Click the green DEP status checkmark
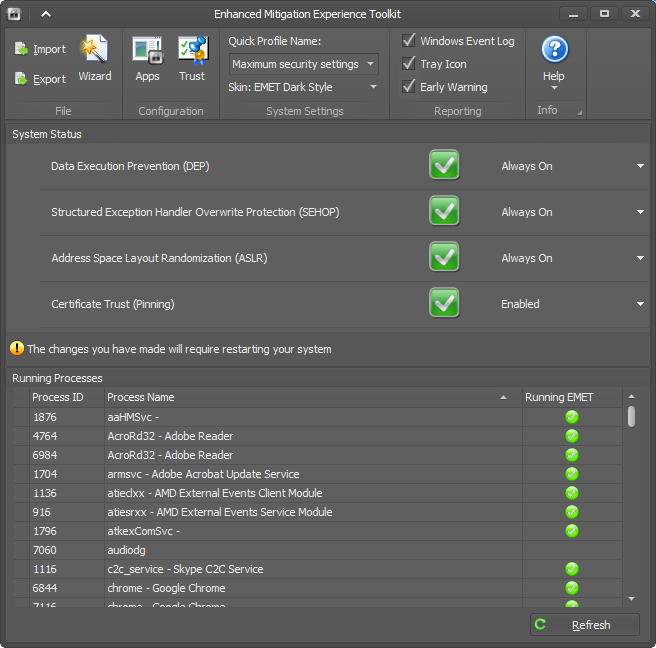Image resolution: width=656 pixels, height=648 pixels. tap(444, 165)
